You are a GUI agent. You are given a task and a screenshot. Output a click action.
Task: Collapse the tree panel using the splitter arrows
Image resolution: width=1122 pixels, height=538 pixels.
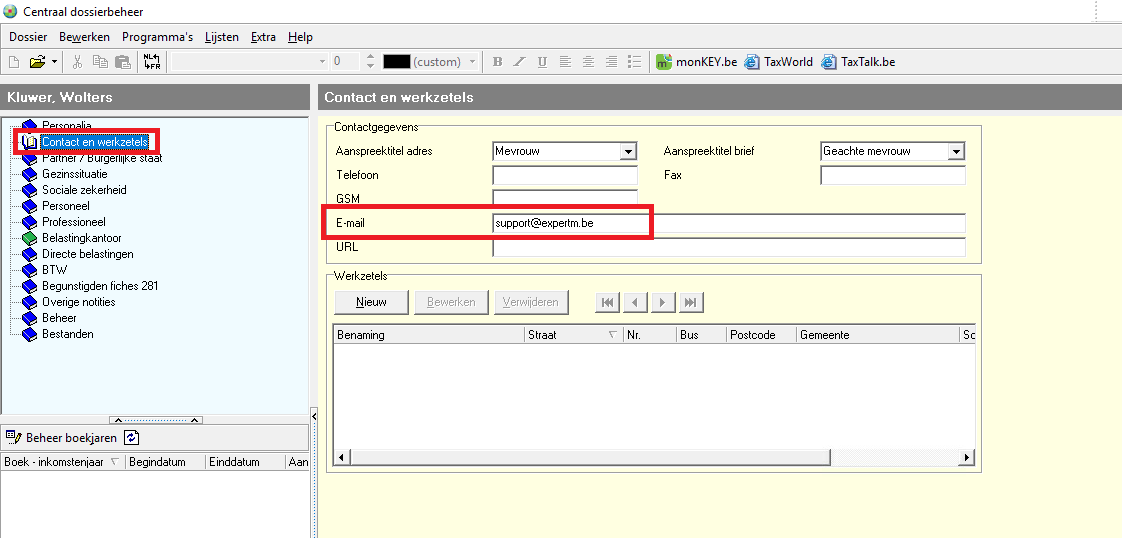click(155, 420)
